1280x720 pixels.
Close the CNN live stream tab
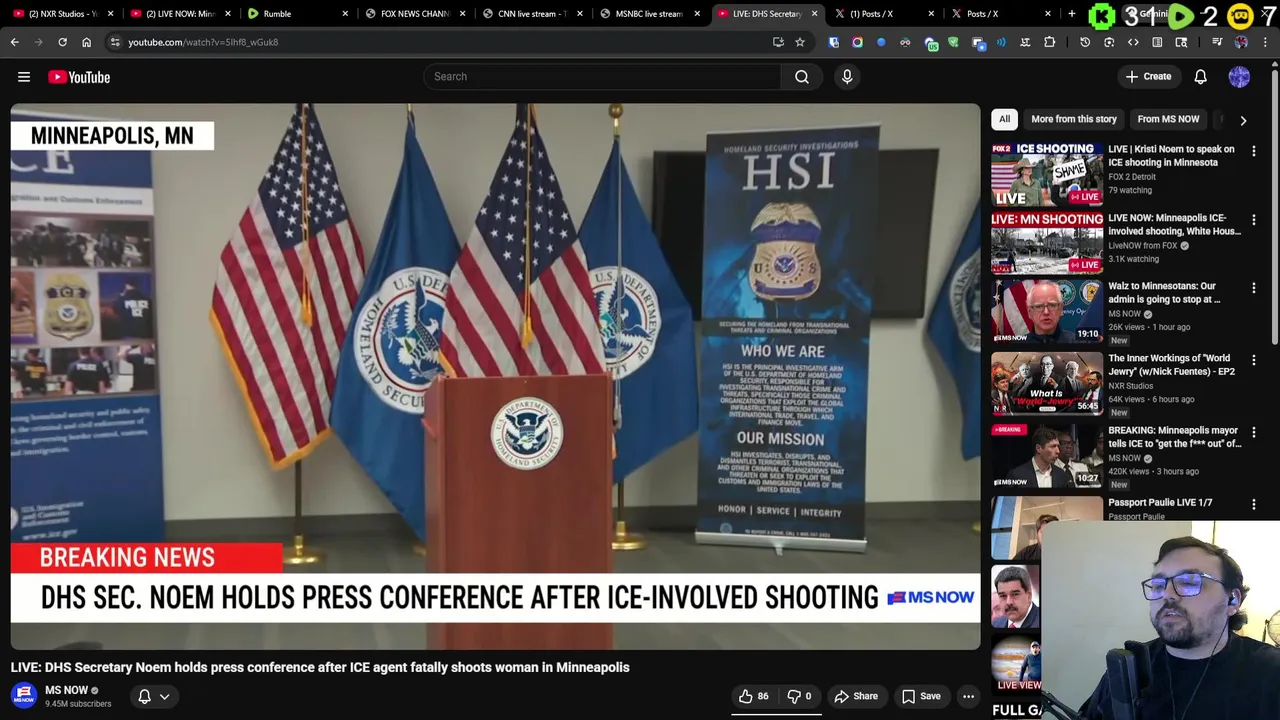pos(580,14)
